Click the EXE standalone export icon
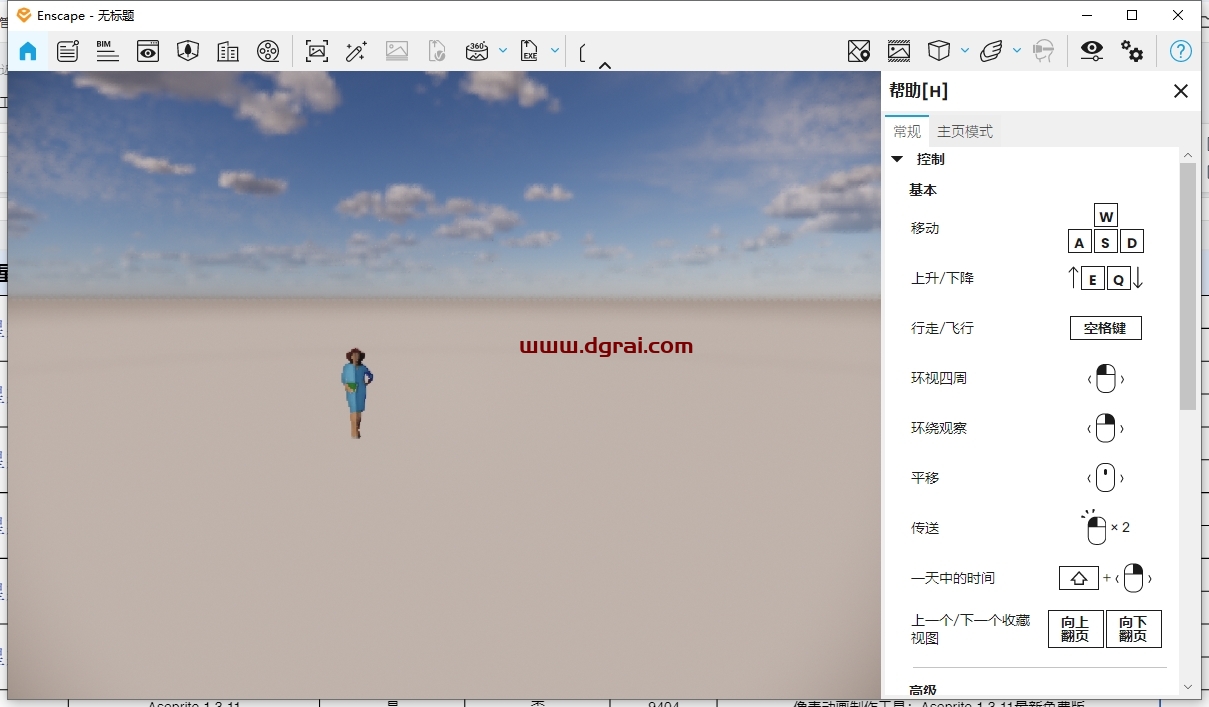 coord(529,51)
